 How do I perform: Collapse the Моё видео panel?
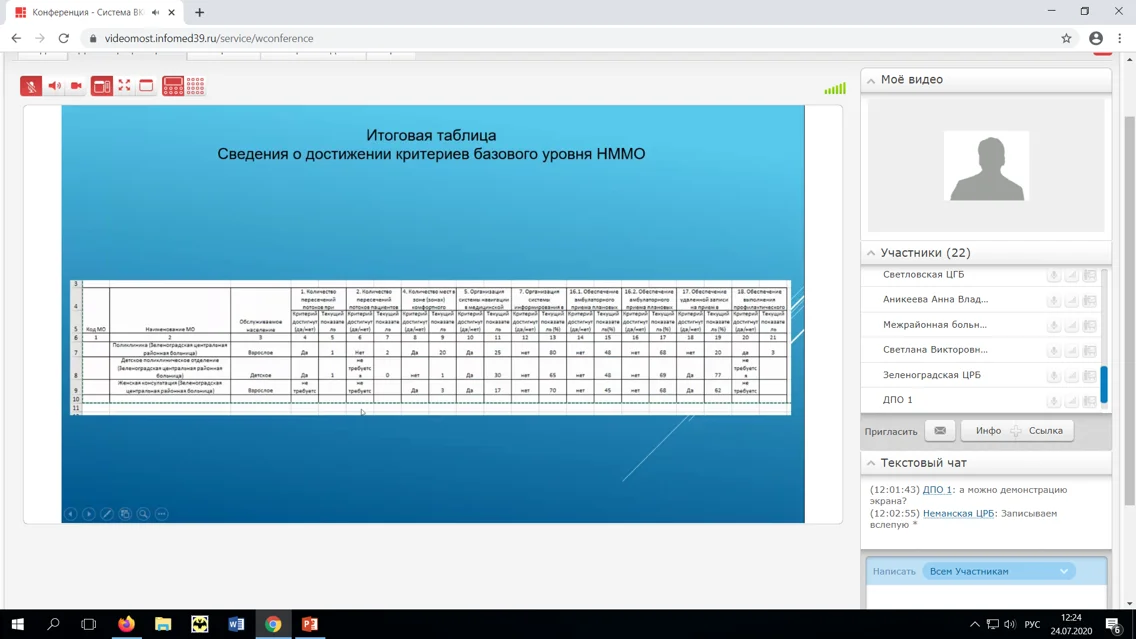coord(871,80)
